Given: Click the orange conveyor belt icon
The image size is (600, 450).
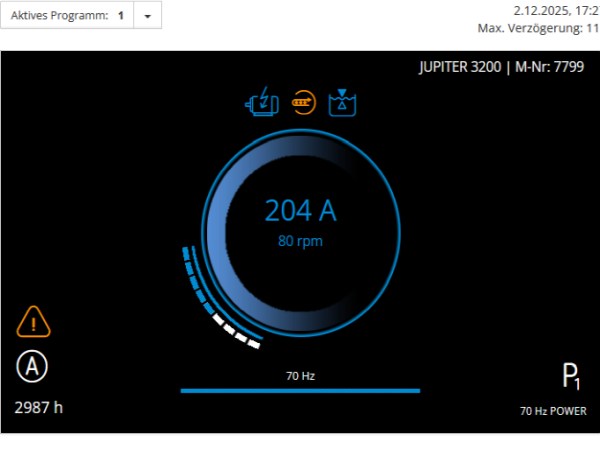Looking at the screenshot, I should click(303, 102).
